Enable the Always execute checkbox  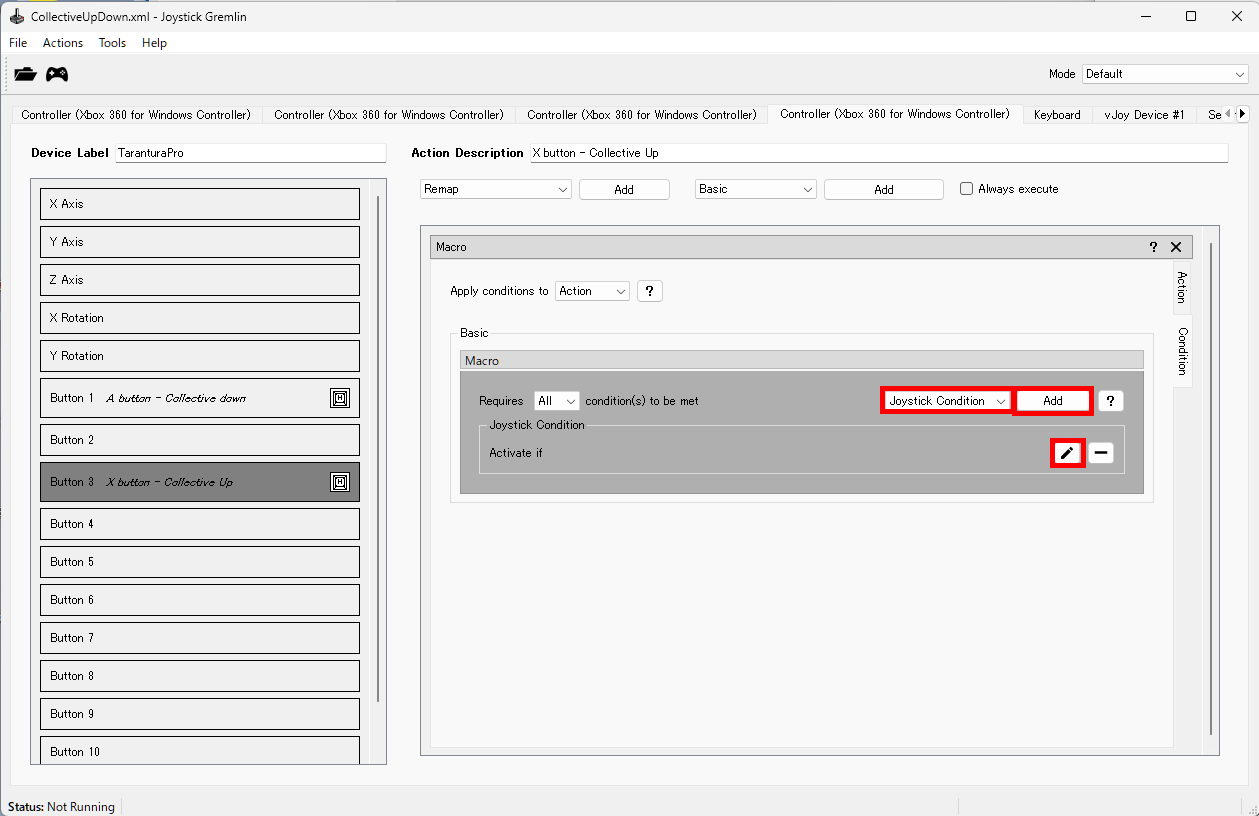966,189
